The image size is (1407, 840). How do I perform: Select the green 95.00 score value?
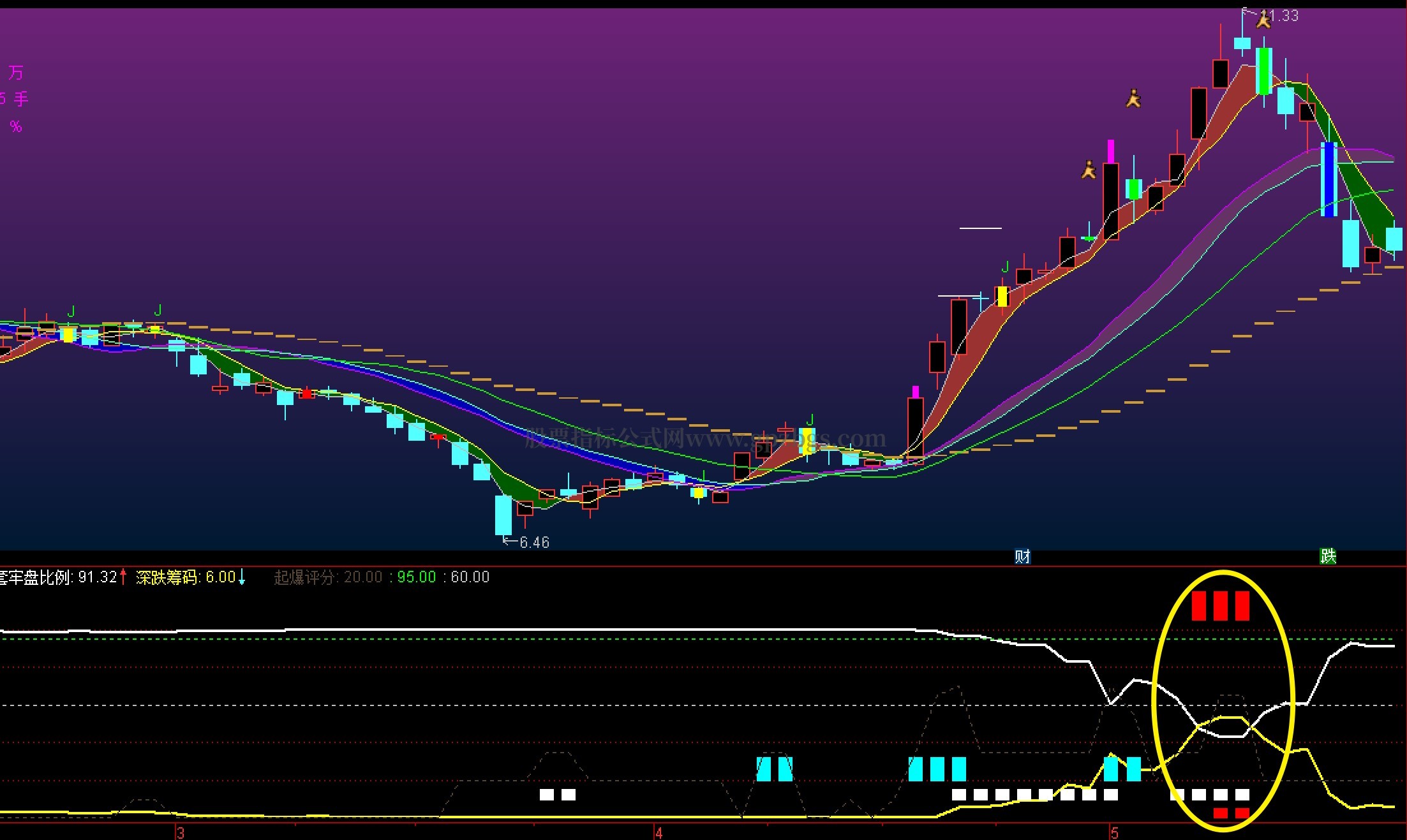pyautogui.click(x=416, y=577)
